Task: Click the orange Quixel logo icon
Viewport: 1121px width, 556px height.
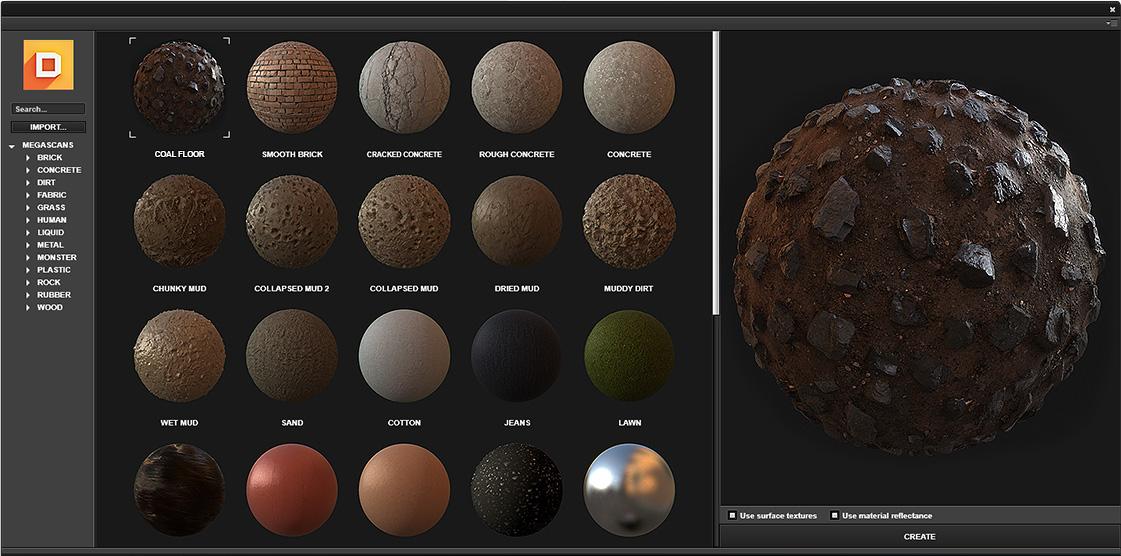Action: pyautogui.click(x=48, y=65)
